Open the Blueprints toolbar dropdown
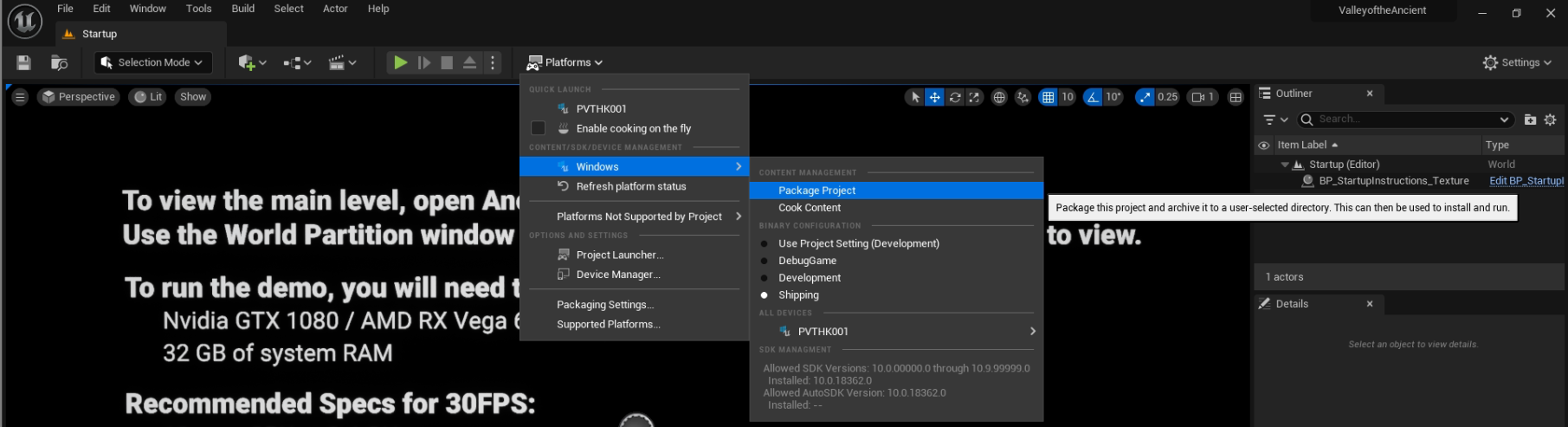The image size is (1568, 427). [297, 62]
